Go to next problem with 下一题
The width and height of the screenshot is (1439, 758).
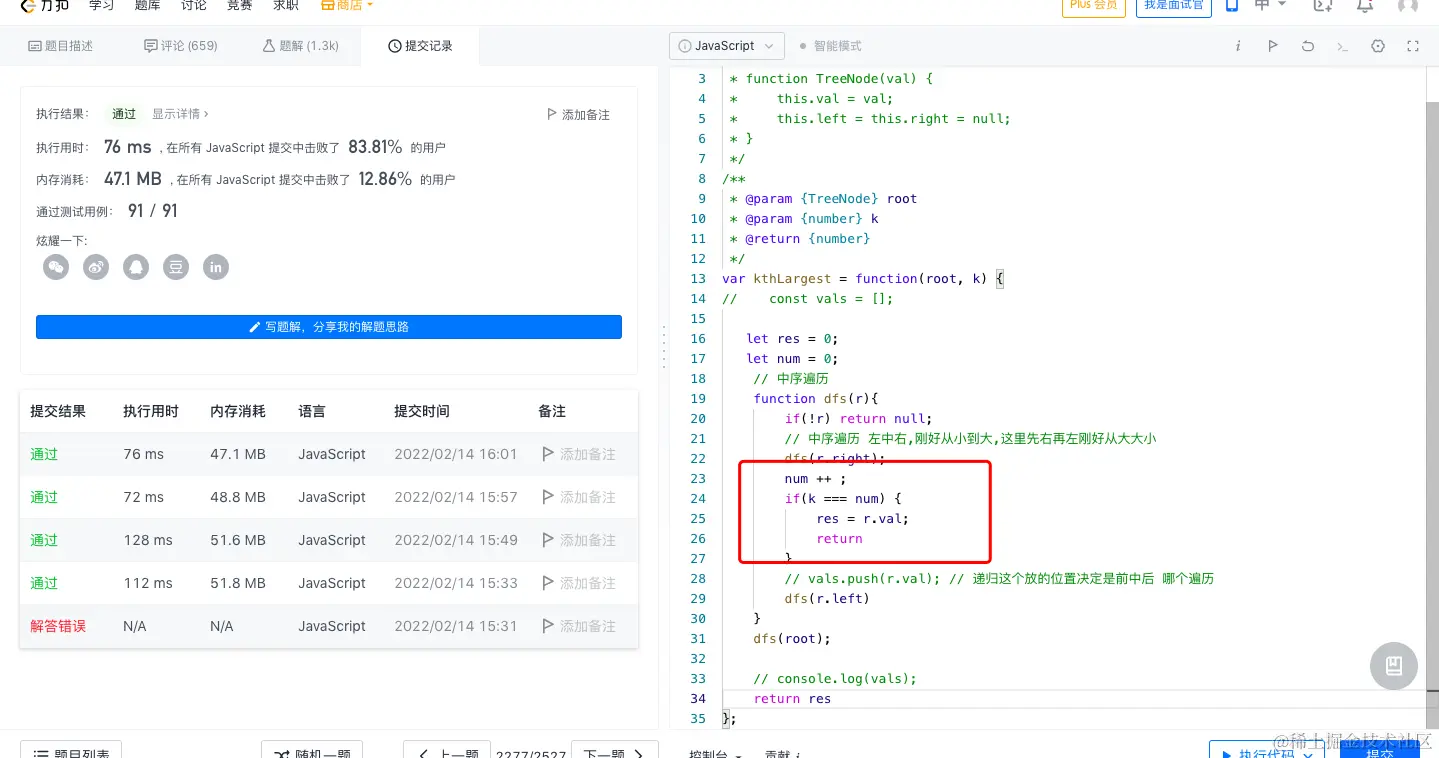pos(614,750)
